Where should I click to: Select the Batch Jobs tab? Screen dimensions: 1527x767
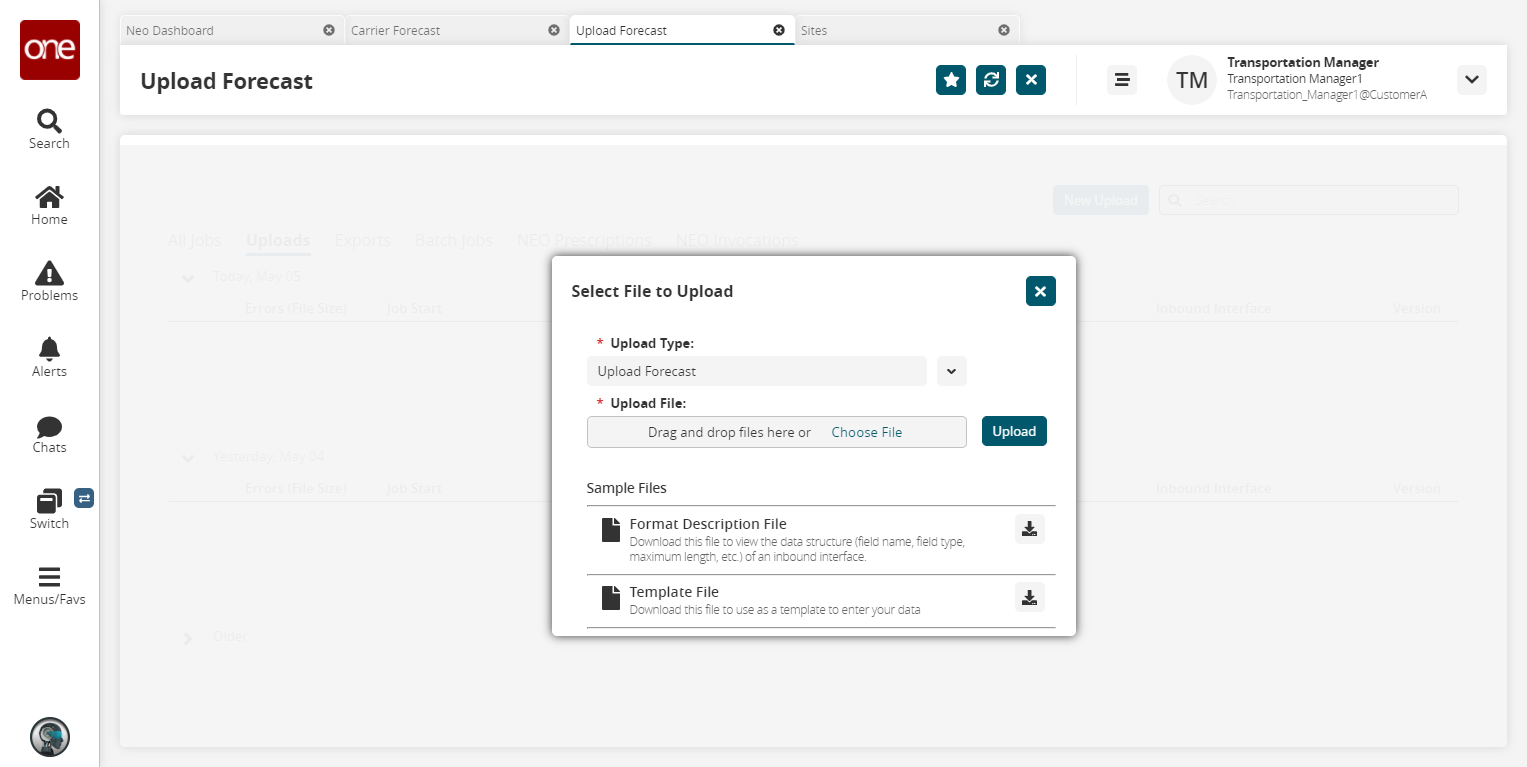454,240
